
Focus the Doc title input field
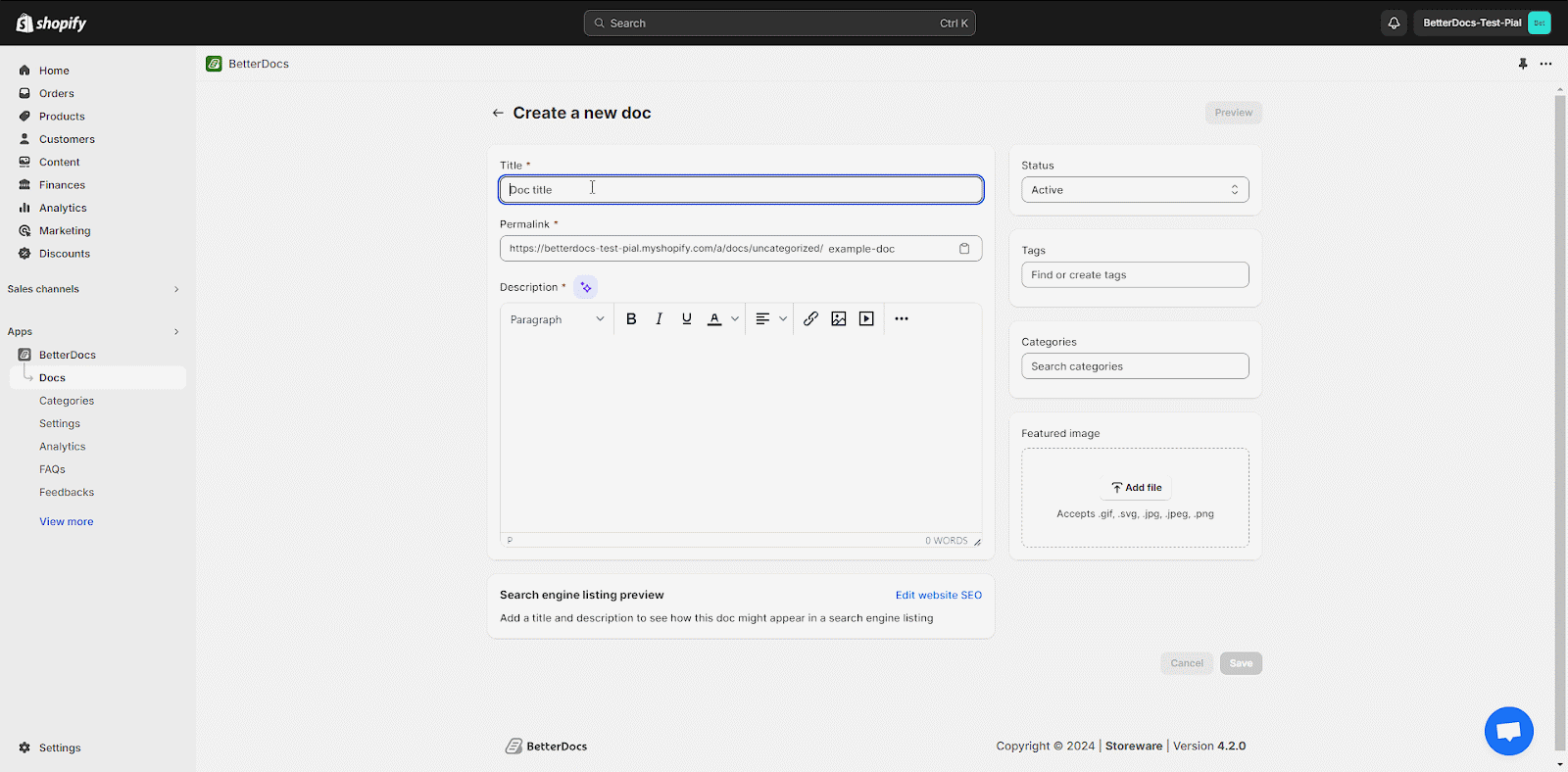741,189
